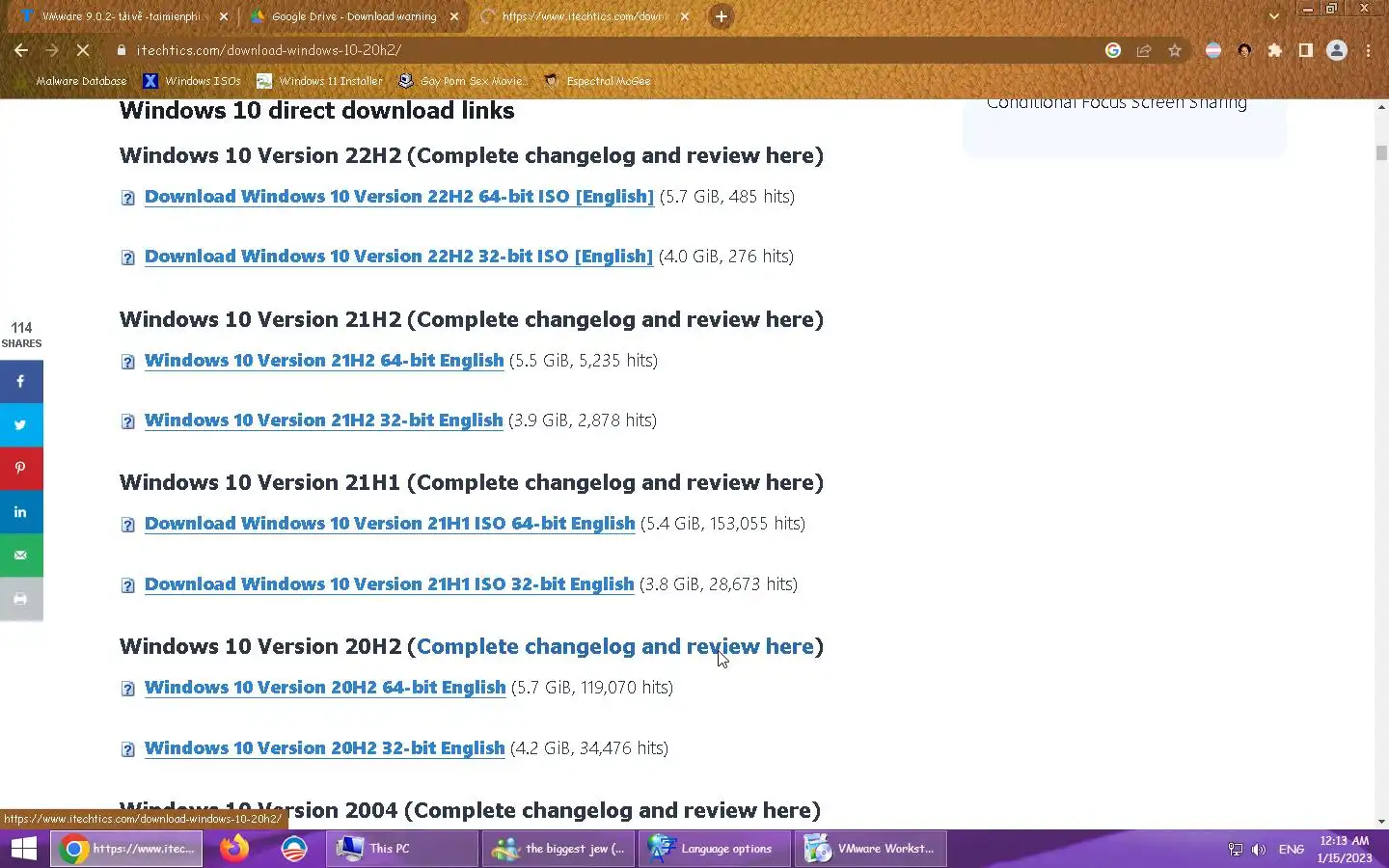Click file icon beside 21H1 ISO 64-bit link

pyautogui.click(x=128, y=525)
